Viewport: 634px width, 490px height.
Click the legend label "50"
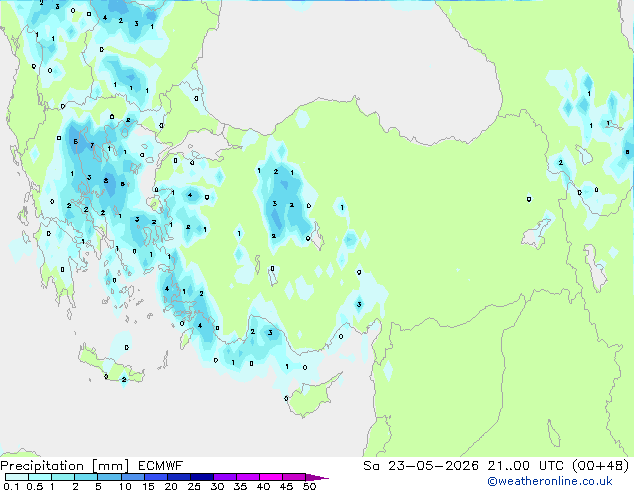310,486
